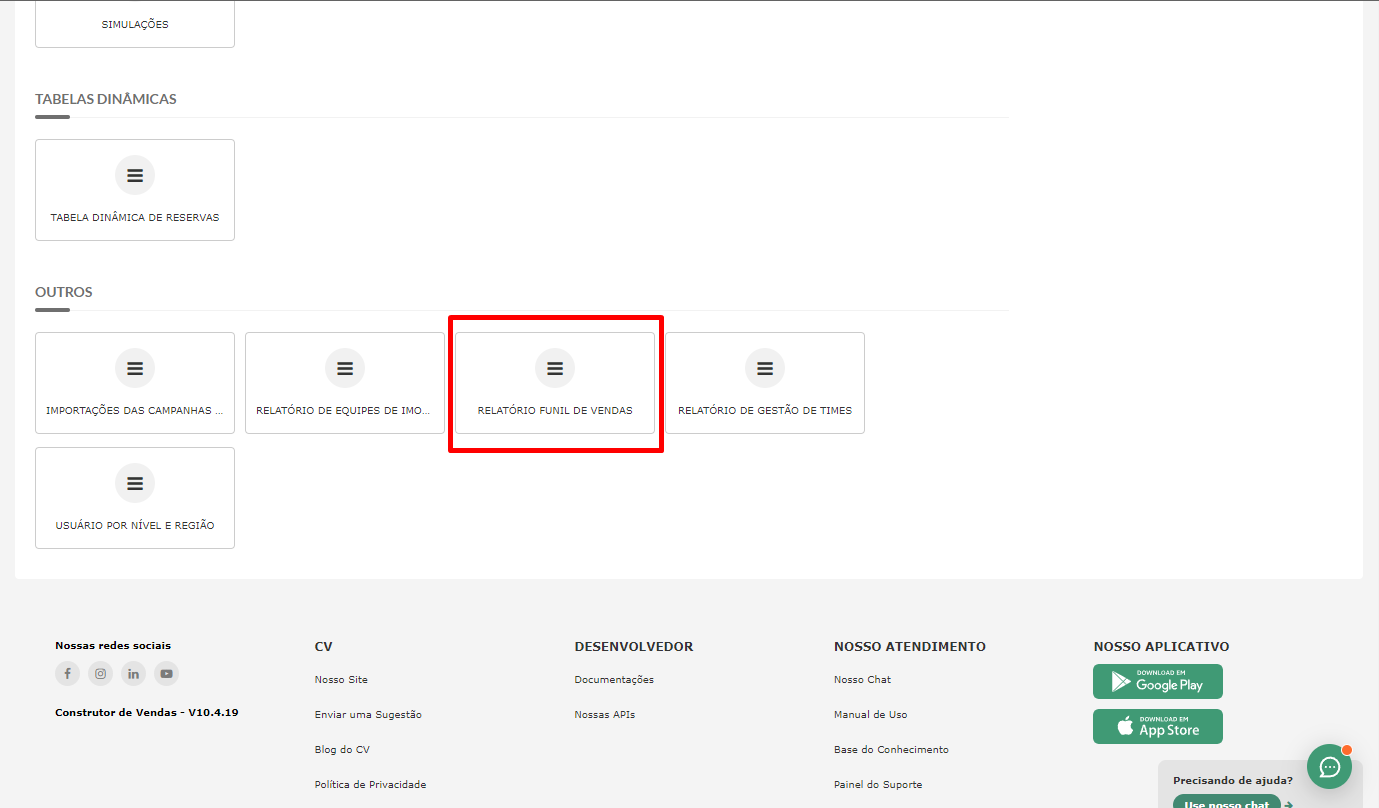
Task: Follow the Nosso Site link
Action: point(341,680)
